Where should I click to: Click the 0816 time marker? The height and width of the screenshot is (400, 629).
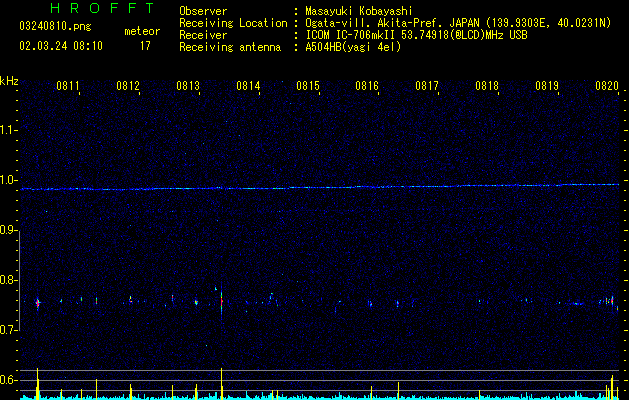click(367, 85)
